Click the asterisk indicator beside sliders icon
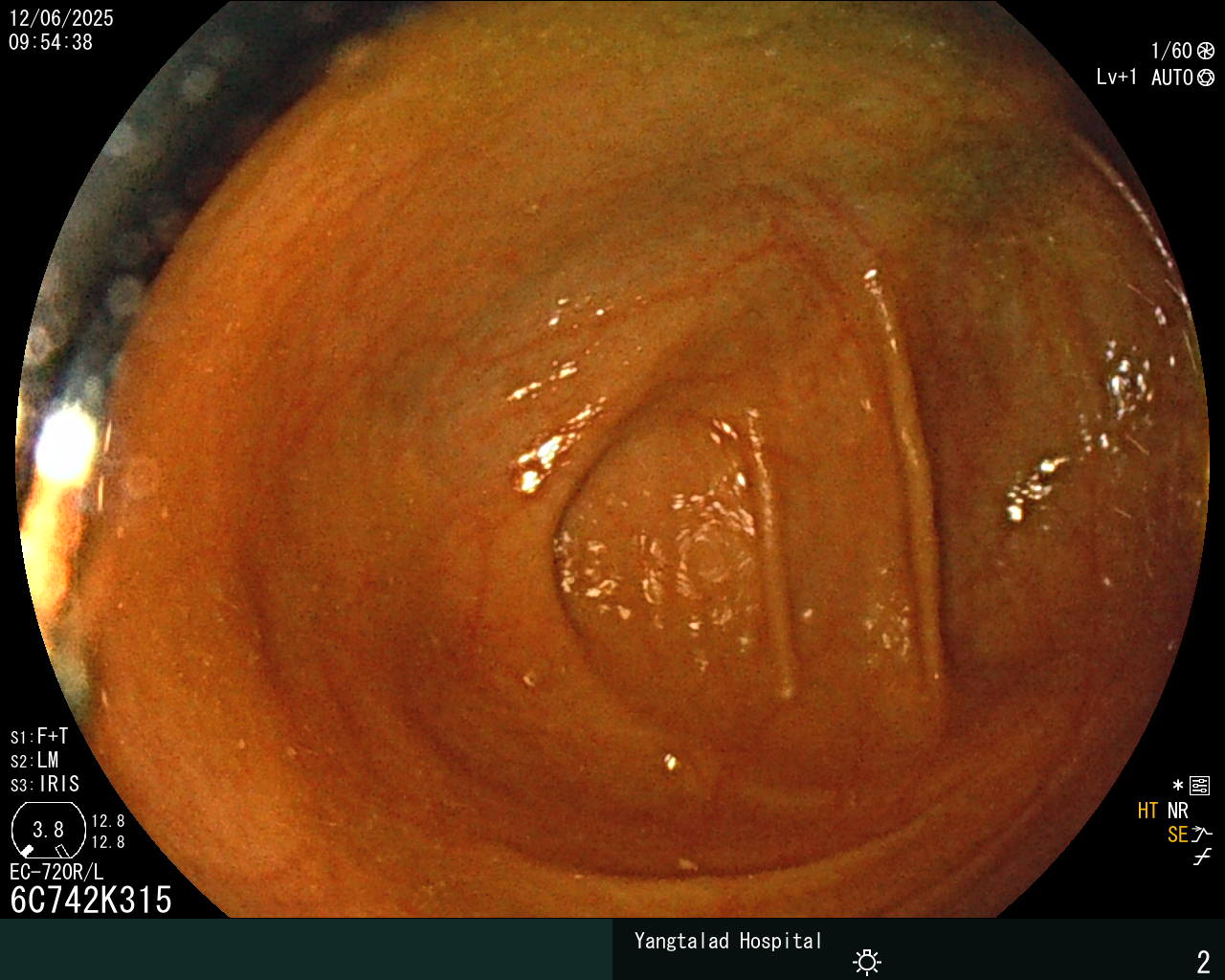Screen dimensions: 1225x980 point(1178,786)
